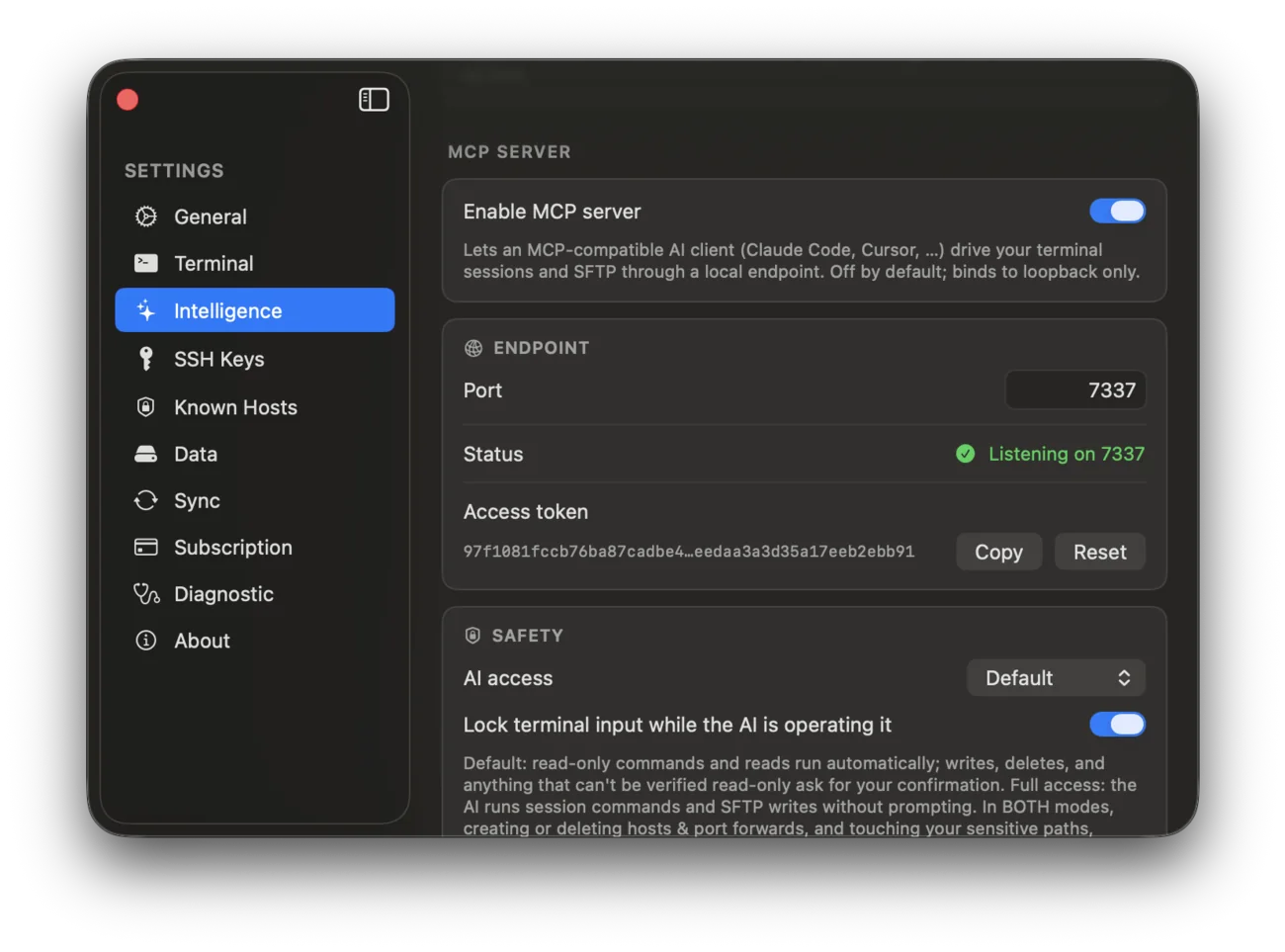Reset the access token
Image resolution: width=1285 pixels, height=952 pixels.
click(x=1100, y=552)
